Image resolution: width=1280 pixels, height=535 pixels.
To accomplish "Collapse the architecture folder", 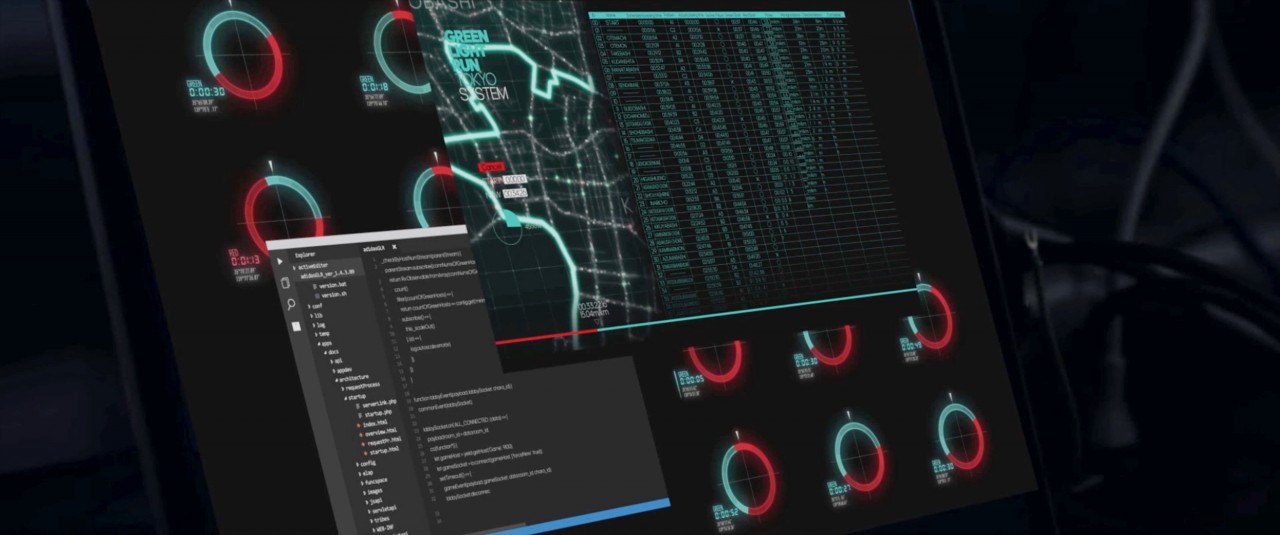I will click(350, 377).
